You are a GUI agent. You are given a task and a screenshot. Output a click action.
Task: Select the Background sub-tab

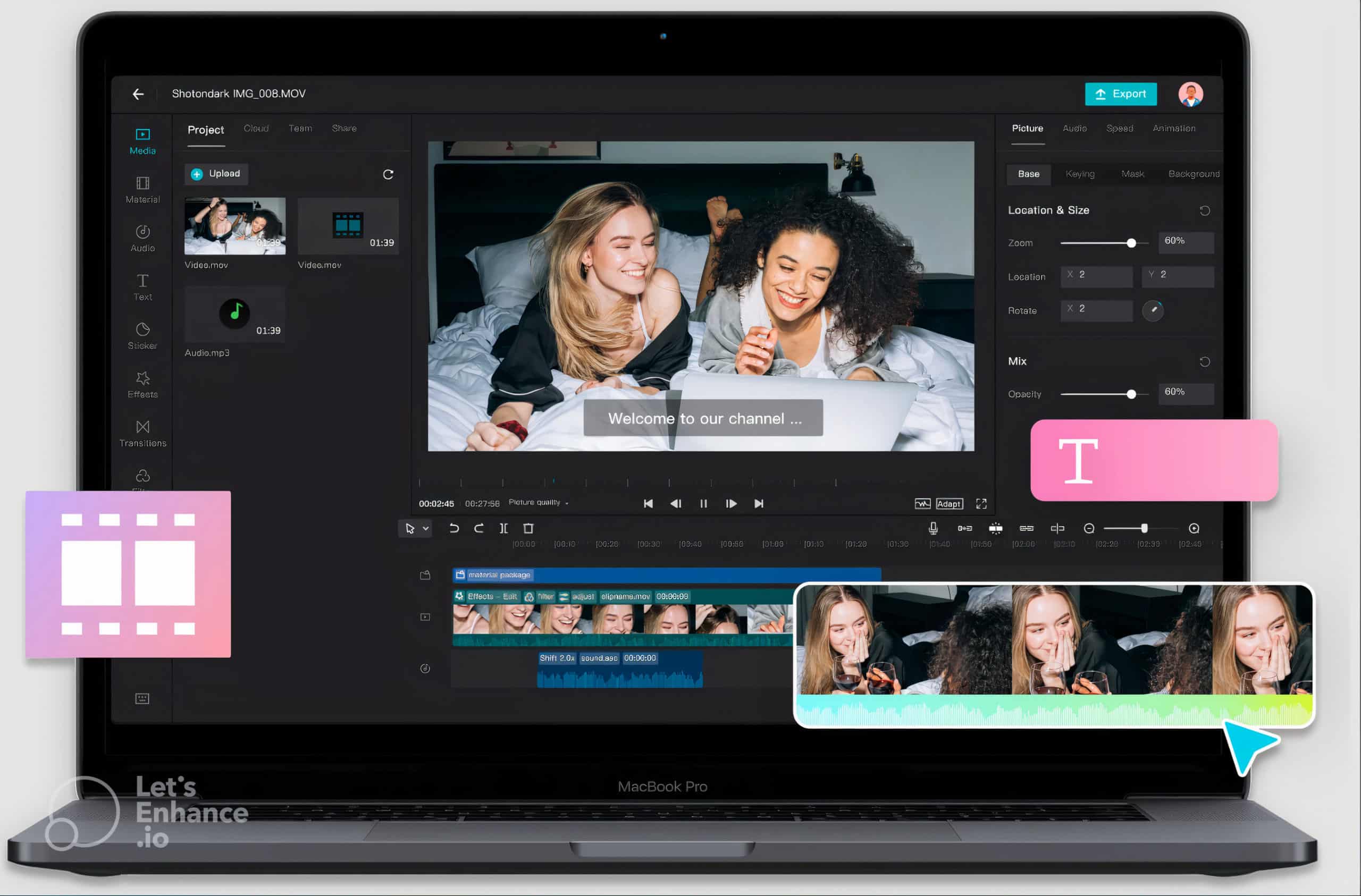[x=1194, y=174]
